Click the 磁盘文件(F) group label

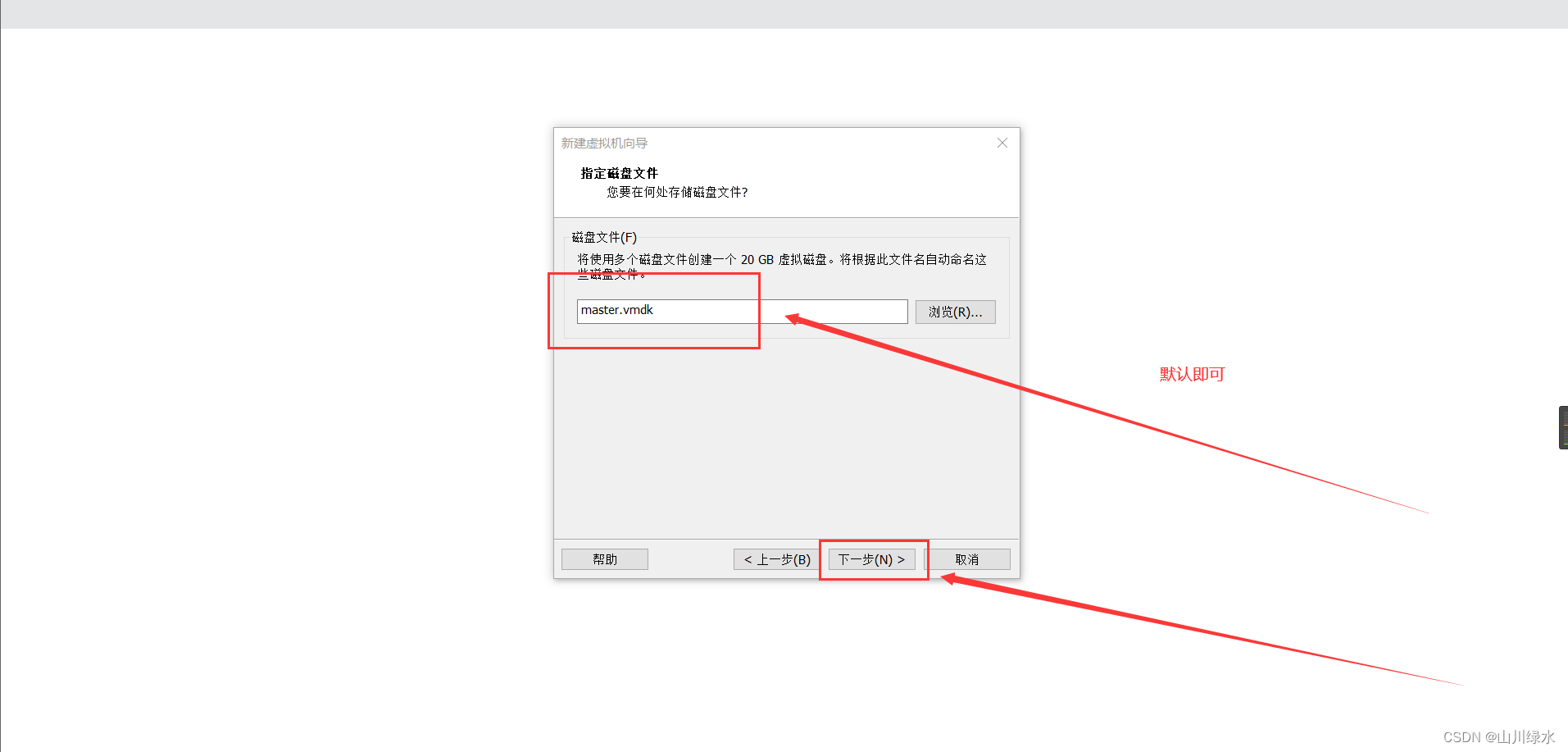[x=603, y=237]
